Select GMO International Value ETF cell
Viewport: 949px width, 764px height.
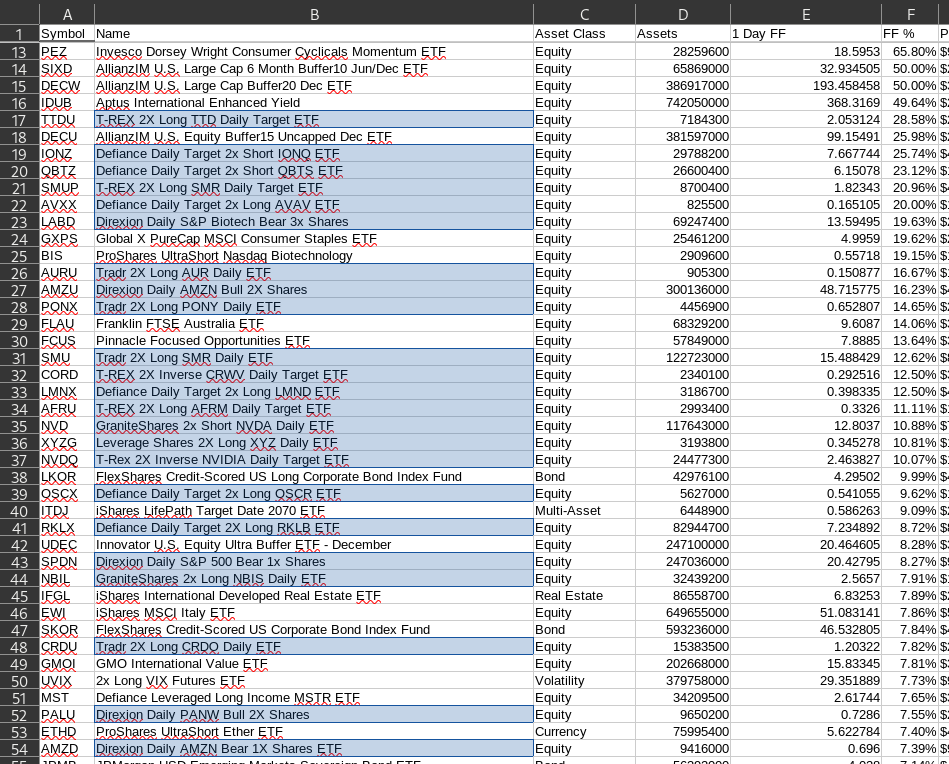pyautogui.click(x=314, y=664)
